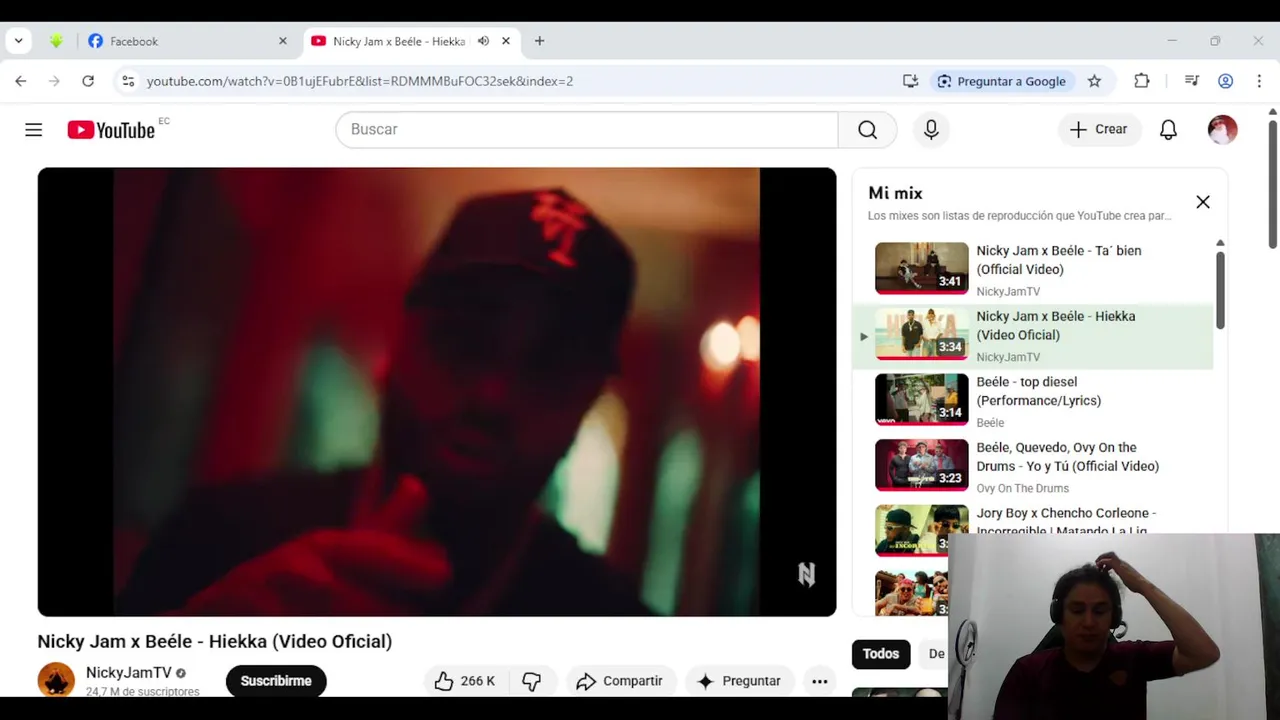Click the install app icon in the address bar
The height and width of the screenshot is (720, 1280).
(910, 81)
